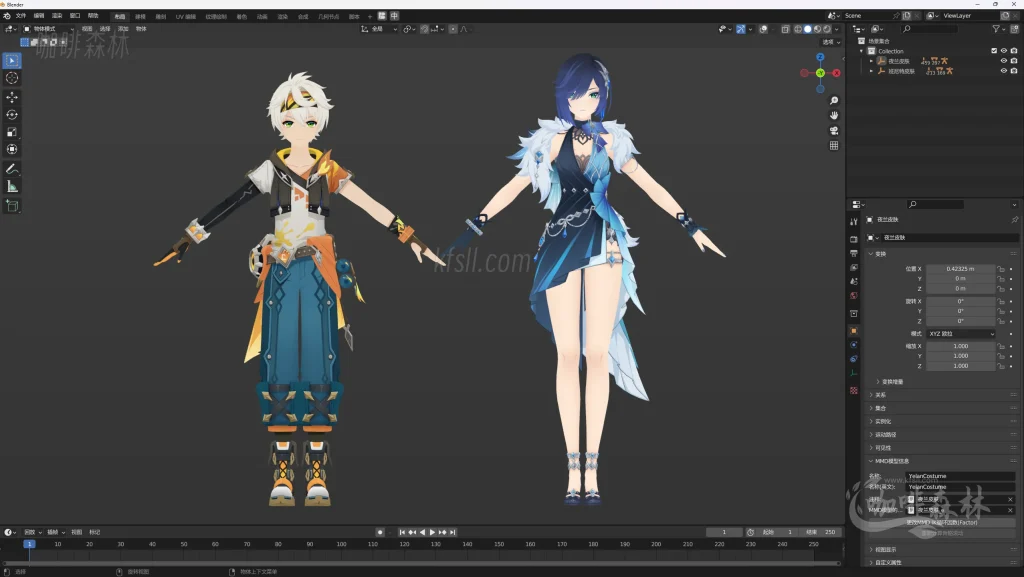
Task: Open the 编辑 Edit menu
Action: coord(39,16)
